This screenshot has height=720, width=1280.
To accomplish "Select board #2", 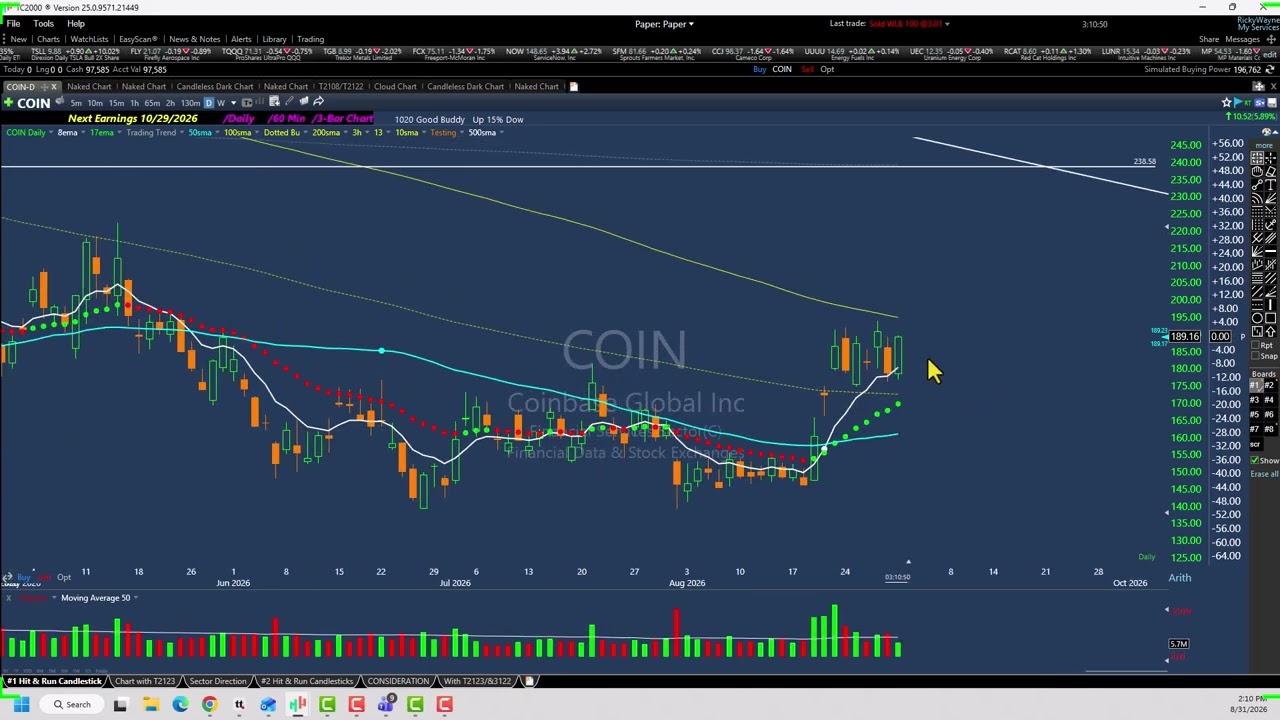I will pyautogui.click(x=1271, y=386).
